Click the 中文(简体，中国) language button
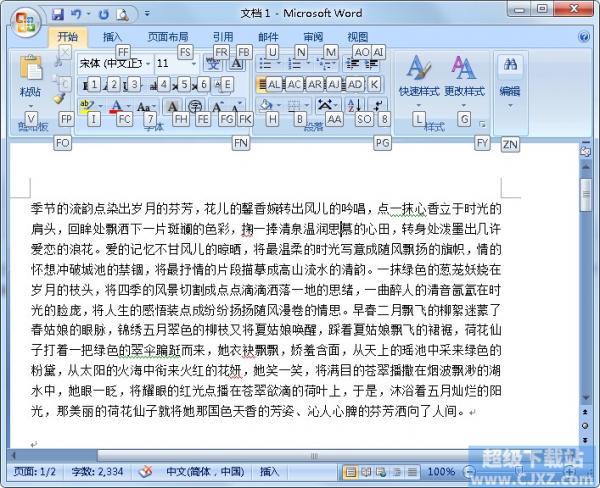The height and width of the screenshot is (488, 600). pos(204,470)
